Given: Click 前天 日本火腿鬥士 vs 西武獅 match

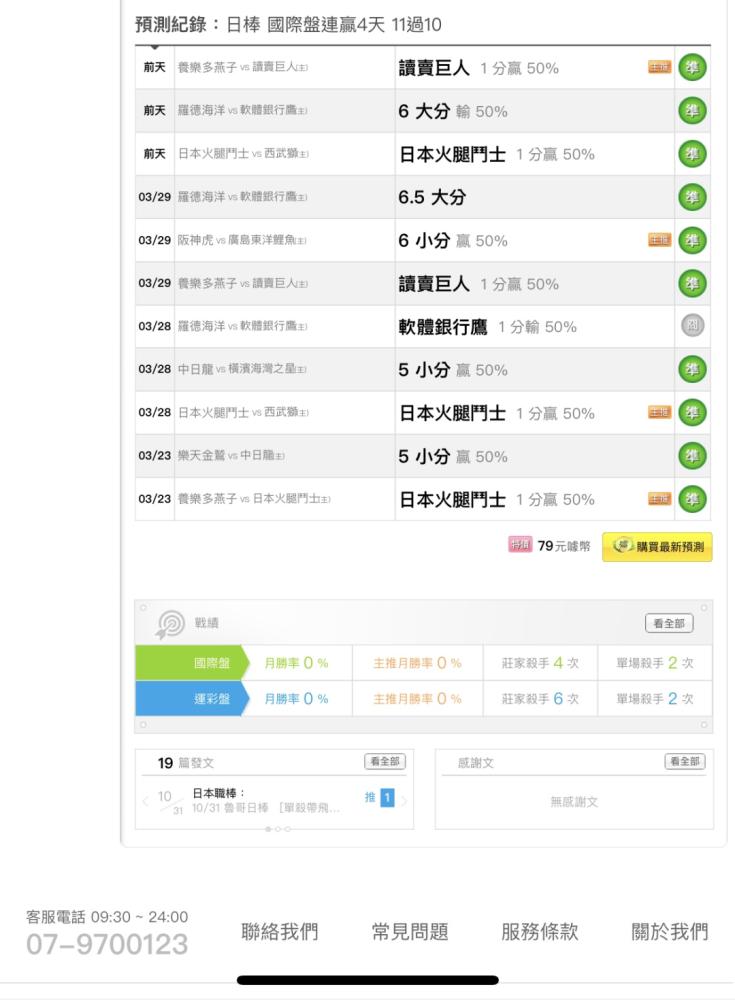Looking at the screenshot, I should 243,154.
